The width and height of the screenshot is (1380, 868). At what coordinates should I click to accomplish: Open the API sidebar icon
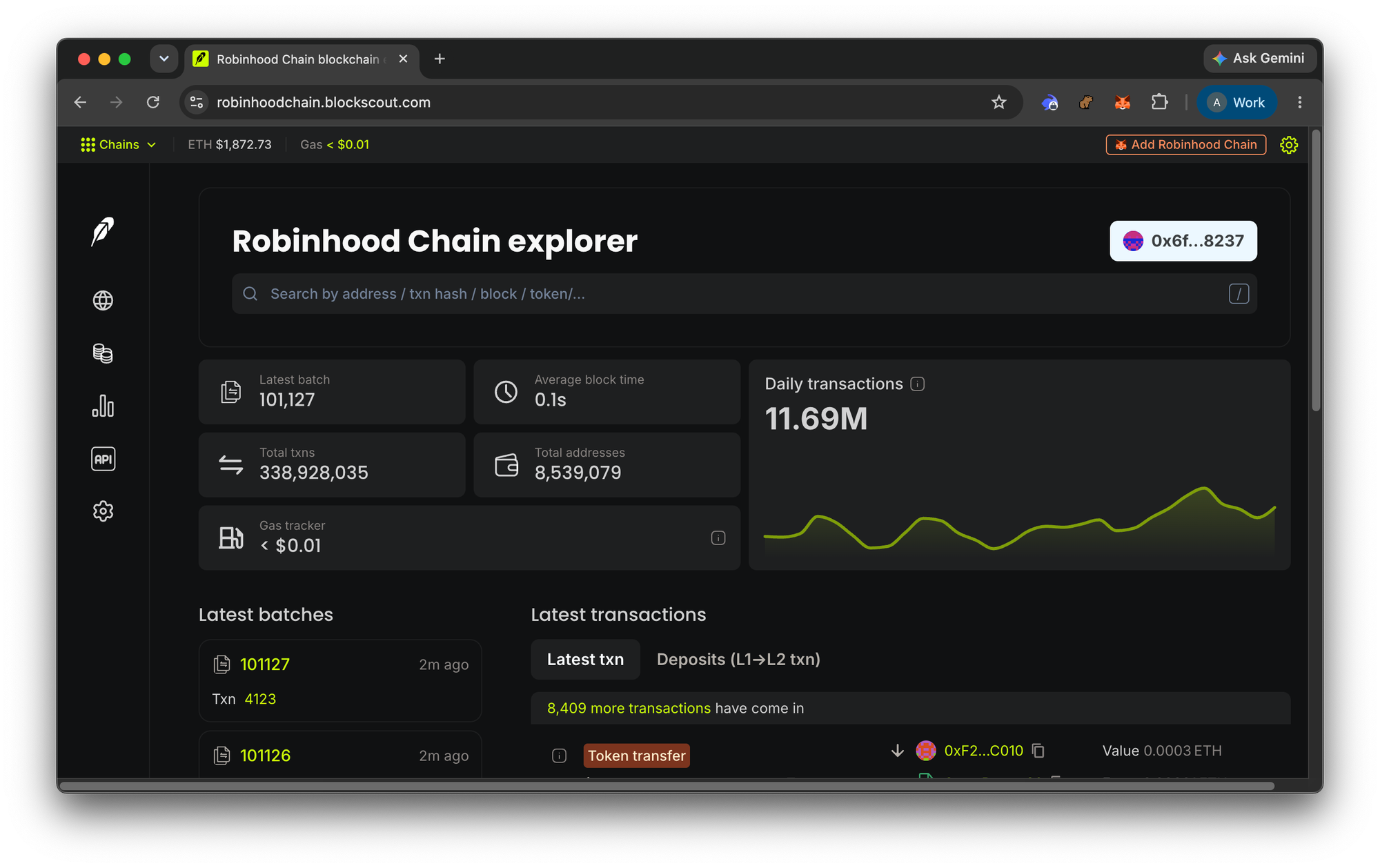click(x=103, y=459)
